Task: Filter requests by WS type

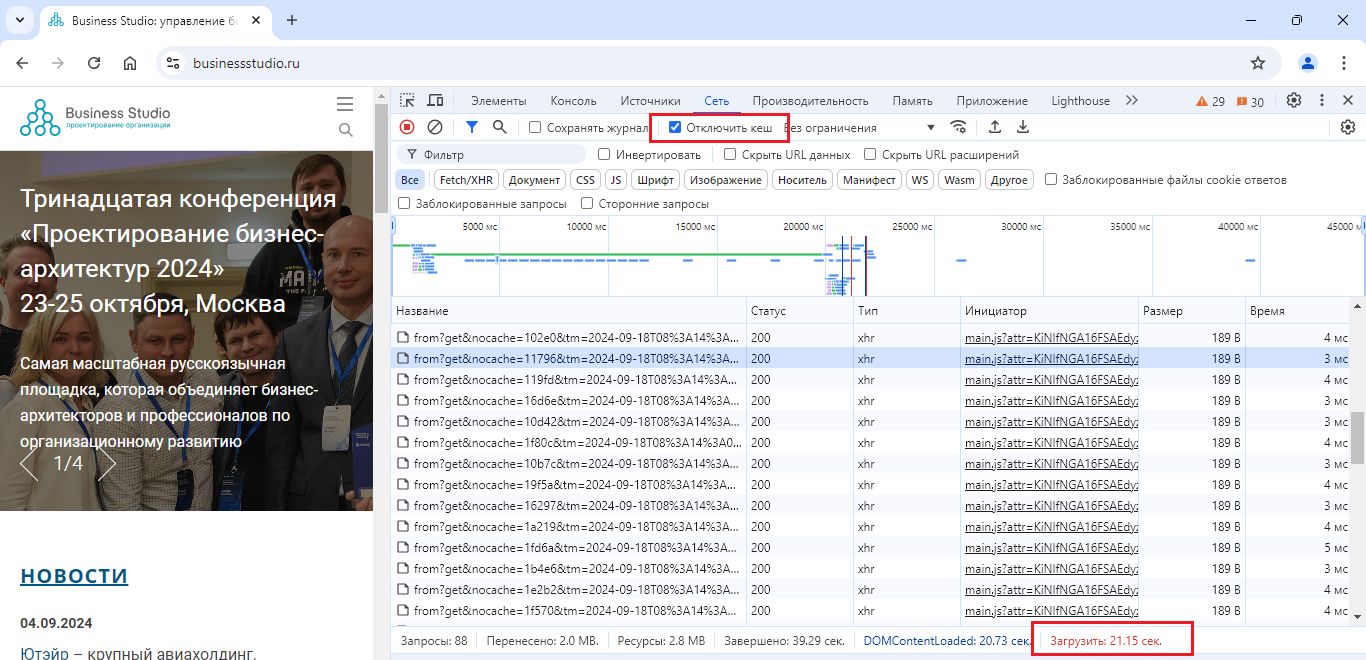Action: (919, 180)
